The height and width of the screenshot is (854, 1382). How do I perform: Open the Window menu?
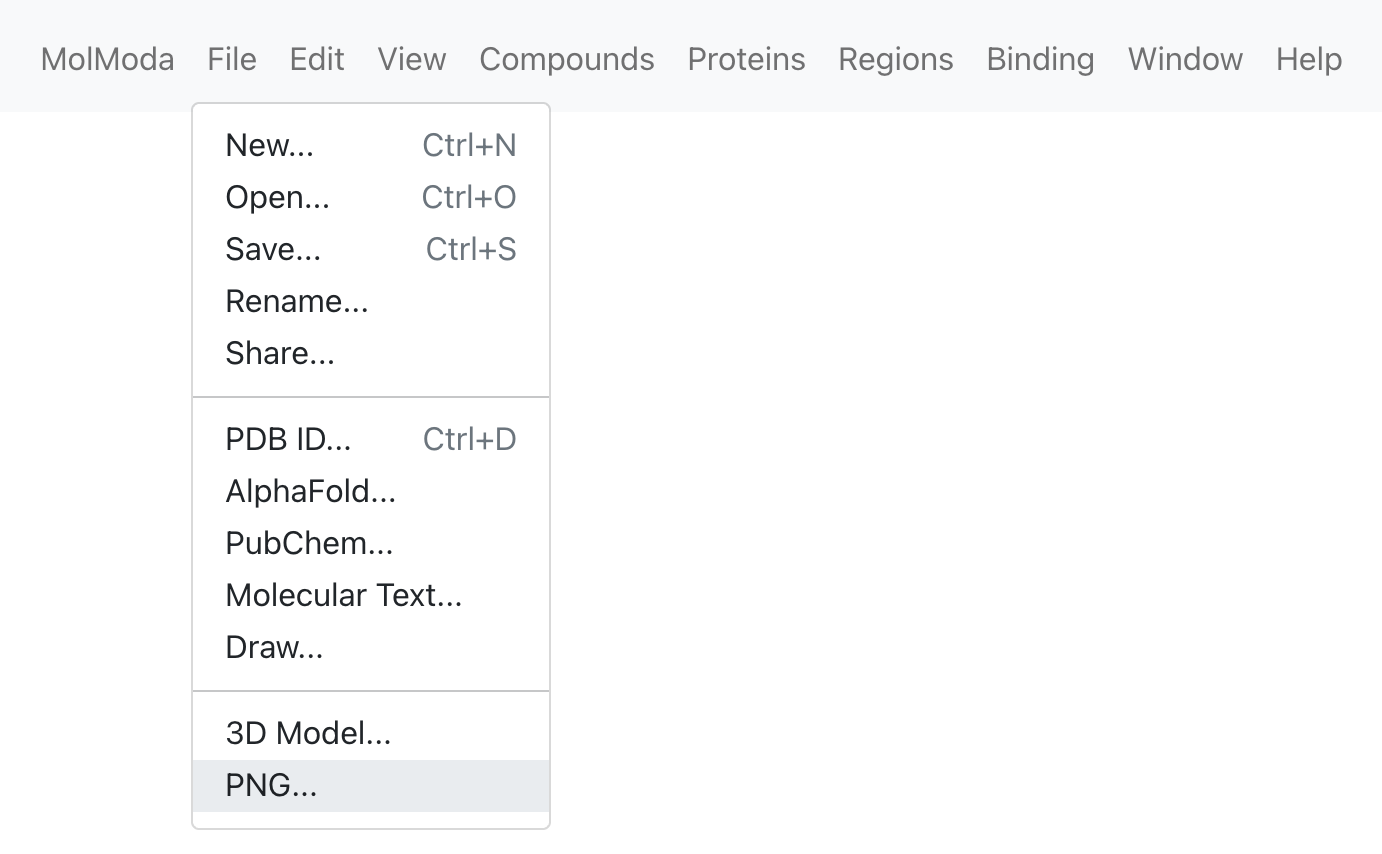click(1185, 59)
